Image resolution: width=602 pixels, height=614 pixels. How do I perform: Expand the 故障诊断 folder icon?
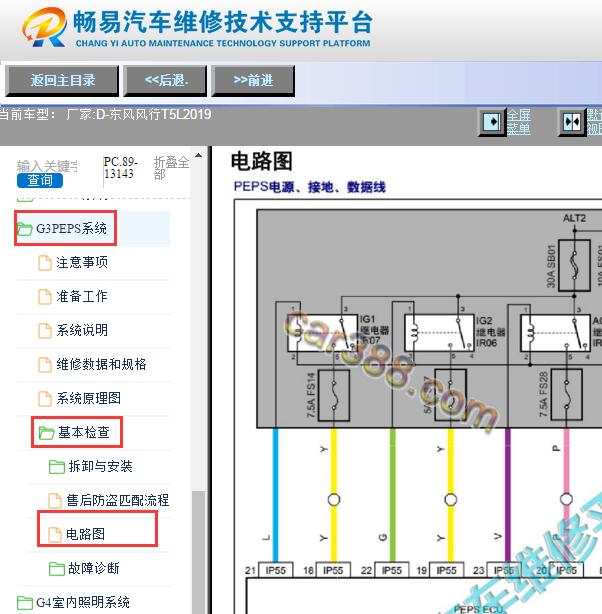click(x=57, y=569)
